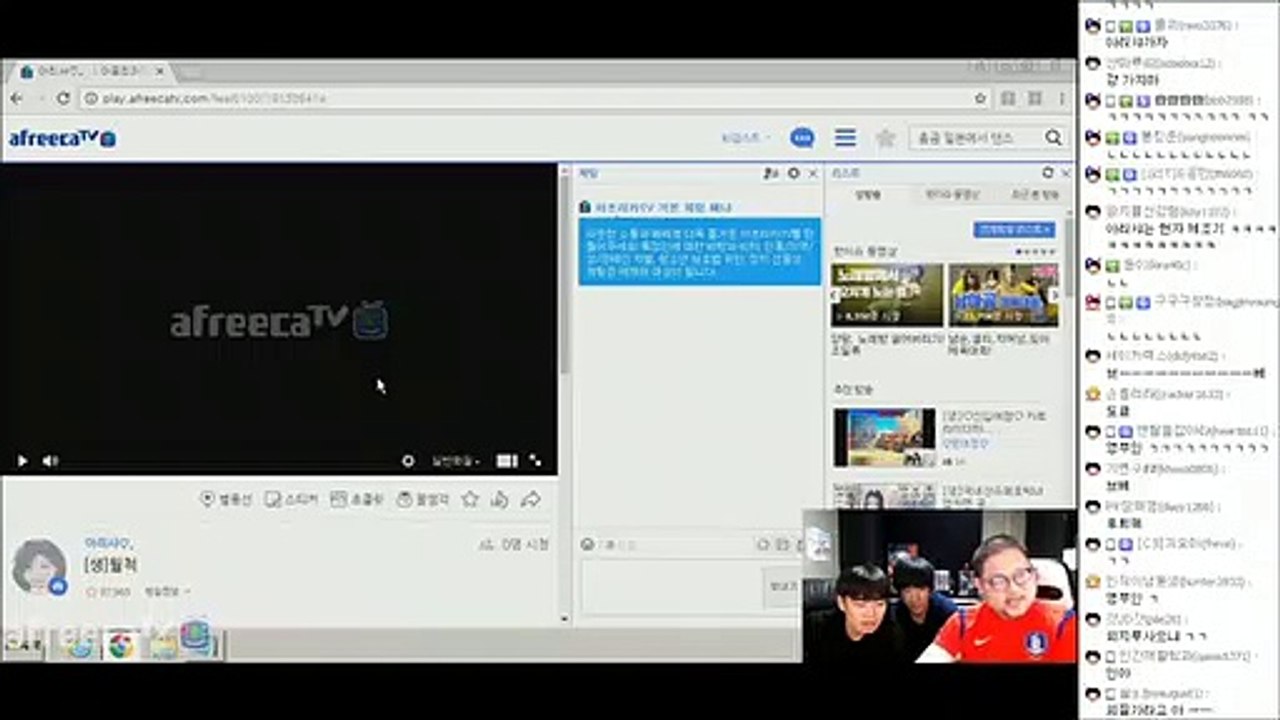The height and width of the screenshot is (720, 1280).
Task: Toggle theater mode screen layout icon
Action: tap(507, 461)
